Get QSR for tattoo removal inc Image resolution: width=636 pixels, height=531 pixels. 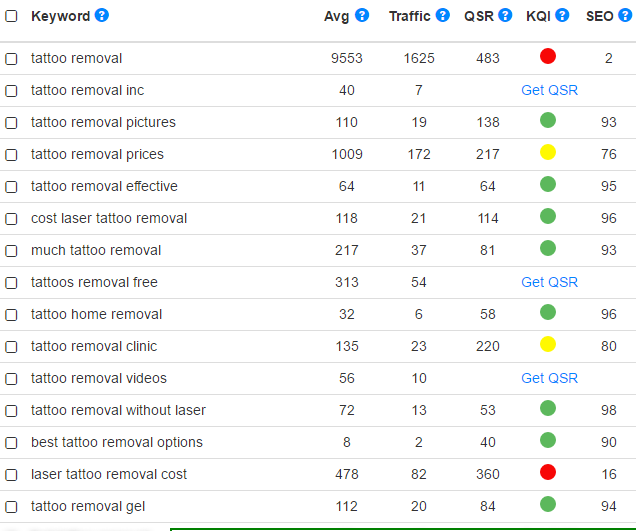(x=549, y=90)
